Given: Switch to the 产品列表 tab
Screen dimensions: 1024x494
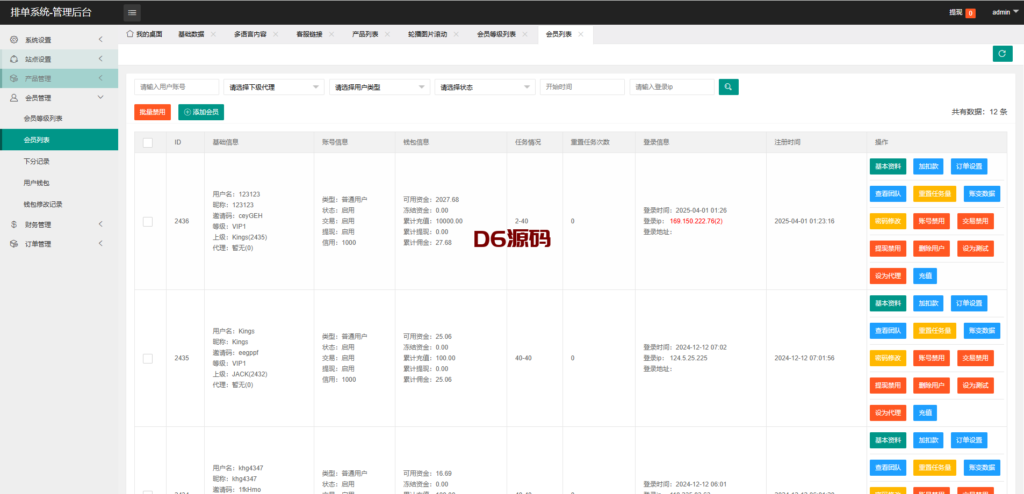Looking at the screenshot, I should pos(365,34).
